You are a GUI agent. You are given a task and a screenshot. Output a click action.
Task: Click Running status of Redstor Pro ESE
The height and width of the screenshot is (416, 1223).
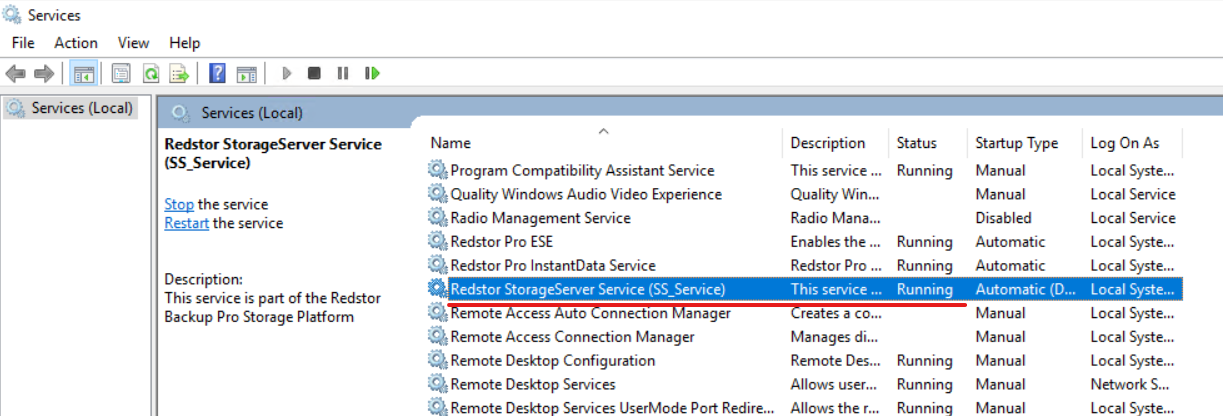(925, 242)
